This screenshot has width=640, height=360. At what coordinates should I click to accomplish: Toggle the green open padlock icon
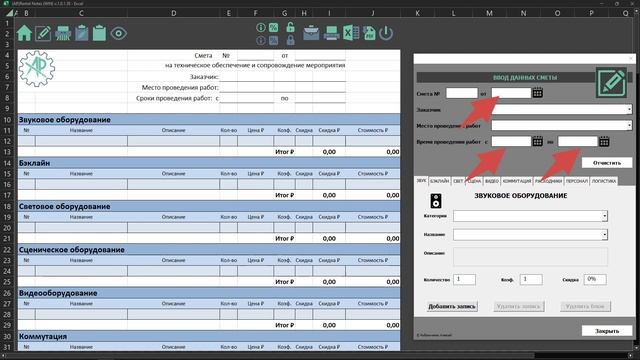click(x=290, y=27)
